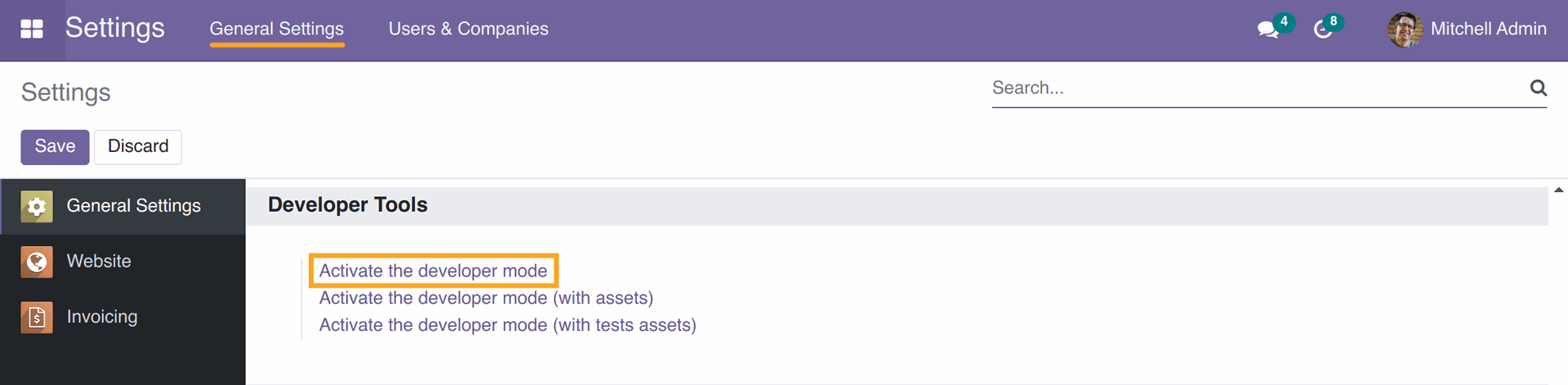Select the Invoicing settings section
This screenshot has height=385, width=1568.
pyautogui.click(x=122, y=317)
